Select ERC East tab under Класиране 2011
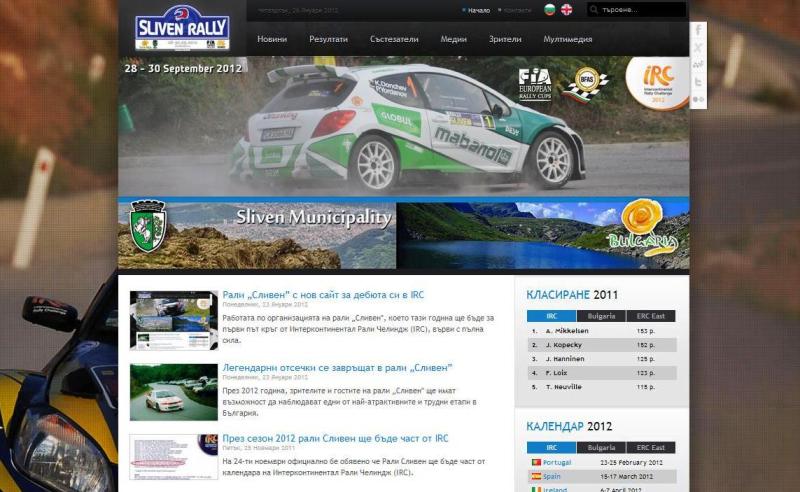Viewport: 800px width, 492px height. coord(651,316)
